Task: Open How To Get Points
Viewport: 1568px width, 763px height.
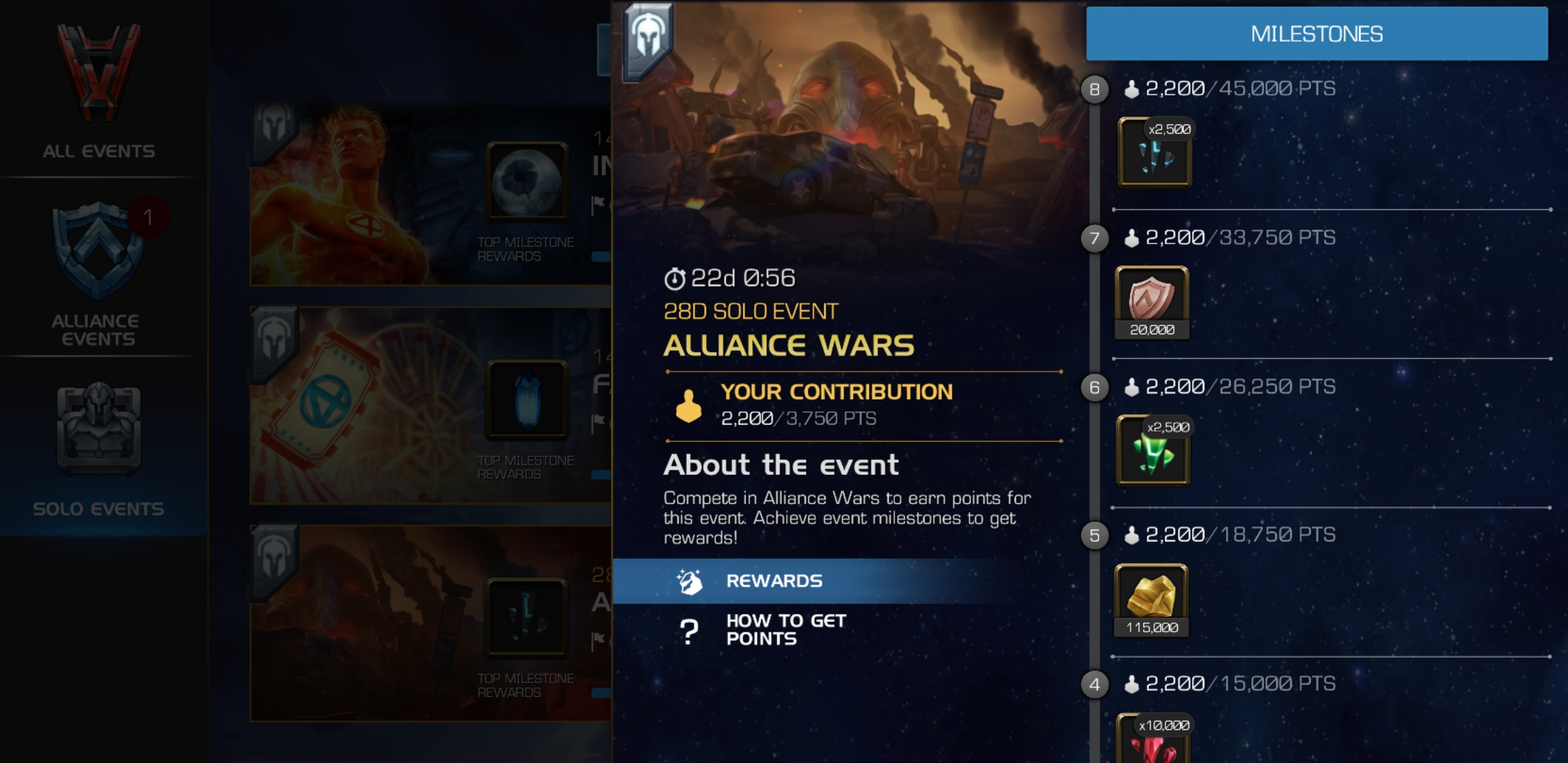Action: pyautogui.click(x=786, y=629)
